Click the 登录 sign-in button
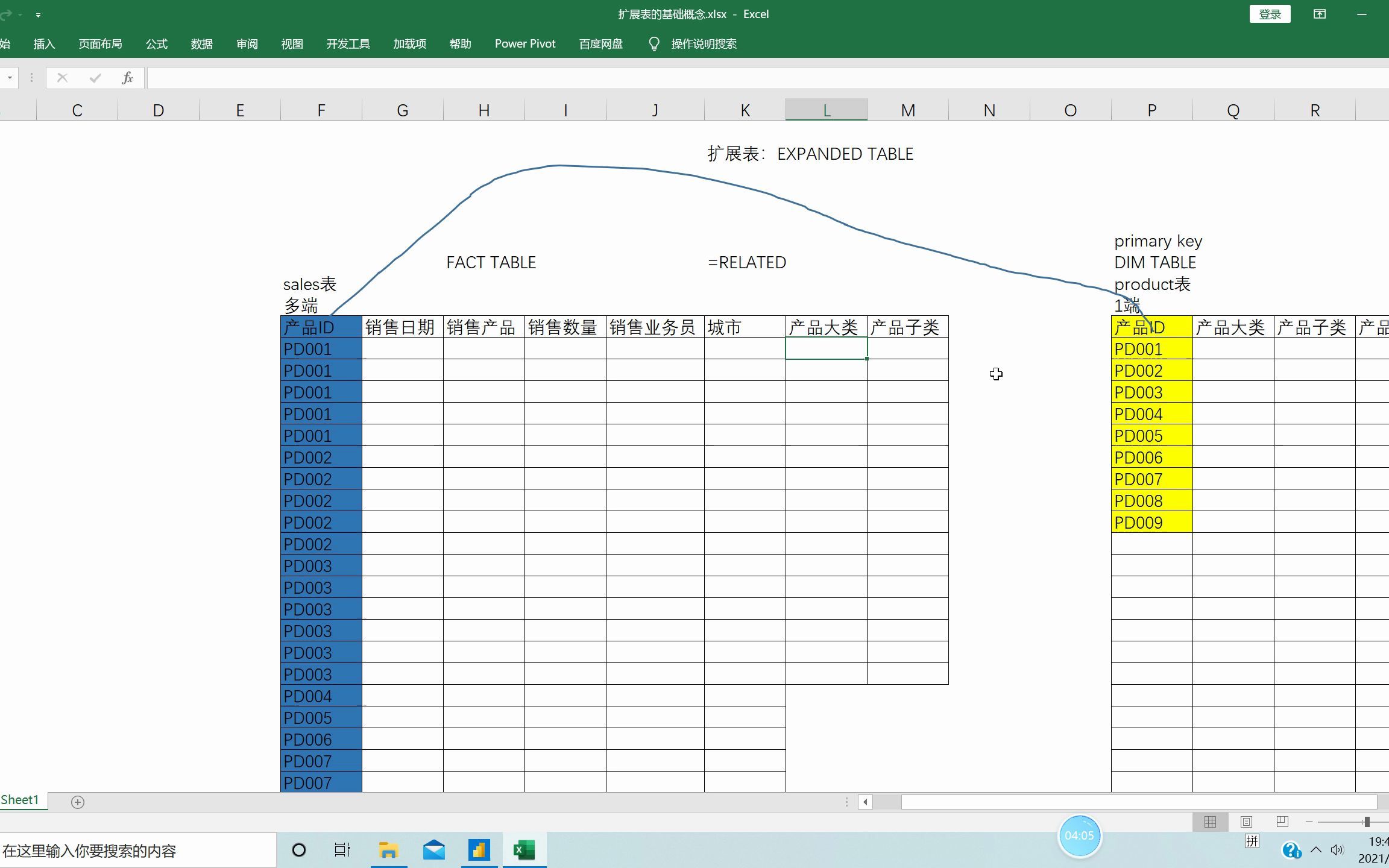The width and height of the screenshot is (1389, 868). (x=1270, y=14)
